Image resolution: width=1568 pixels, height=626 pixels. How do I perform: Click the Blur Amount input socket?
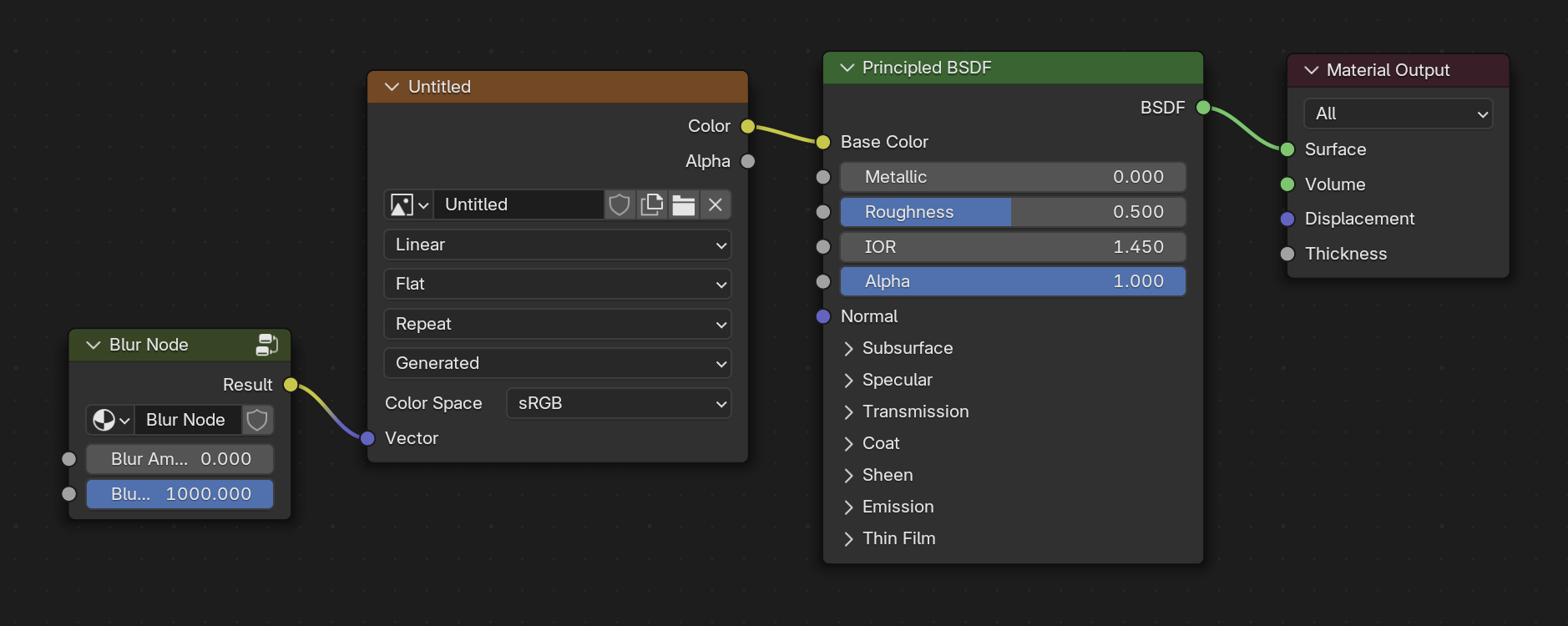(69, 459)
